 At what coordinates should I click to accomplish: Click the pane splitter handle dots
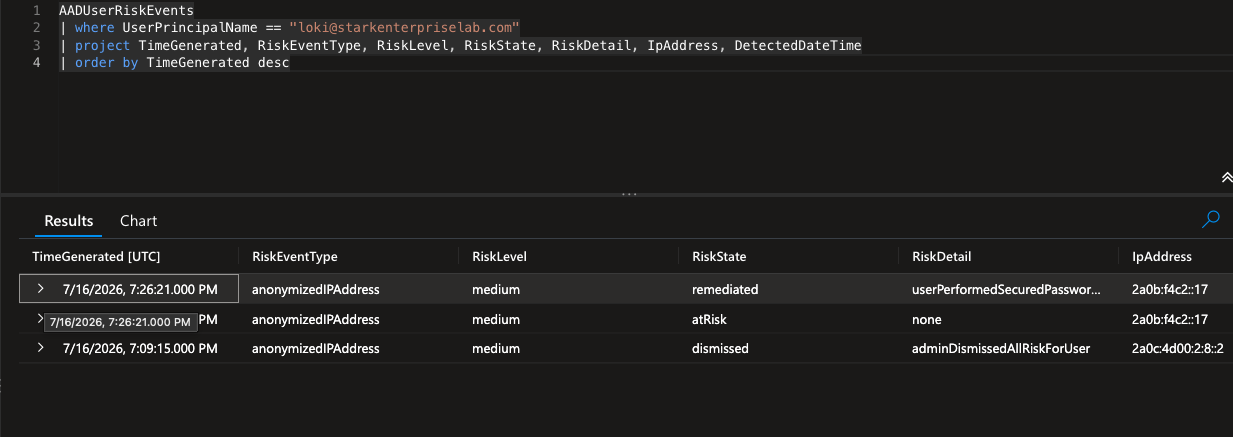coord(629,193)
